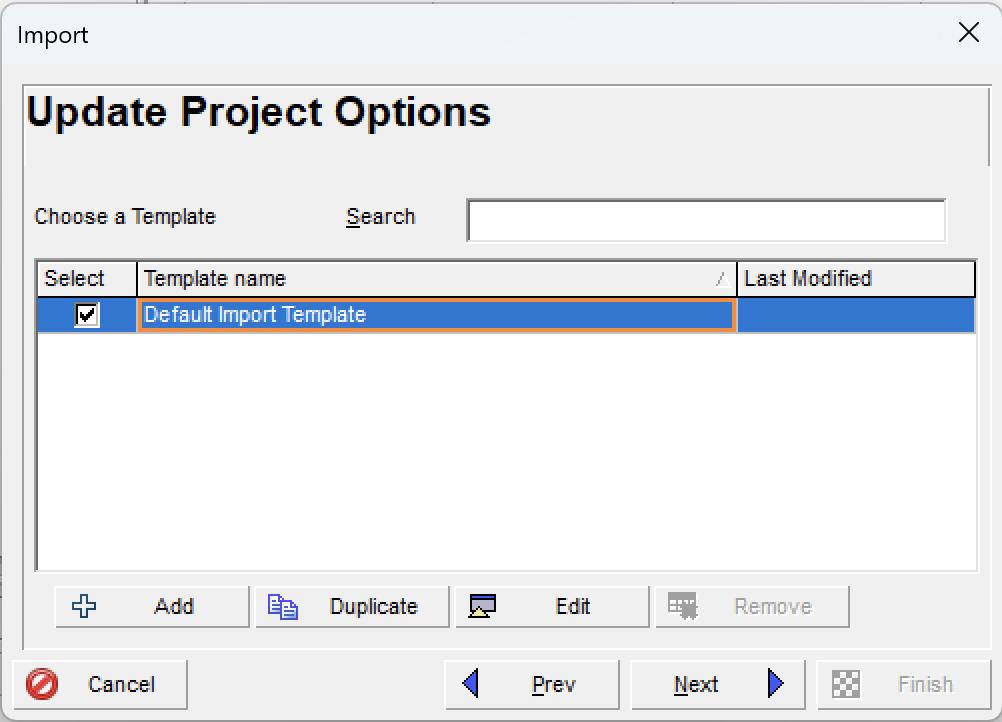This screenshot has height=722, width=1002.
Task: Cancel the import wizard
Action: [100, 684]
